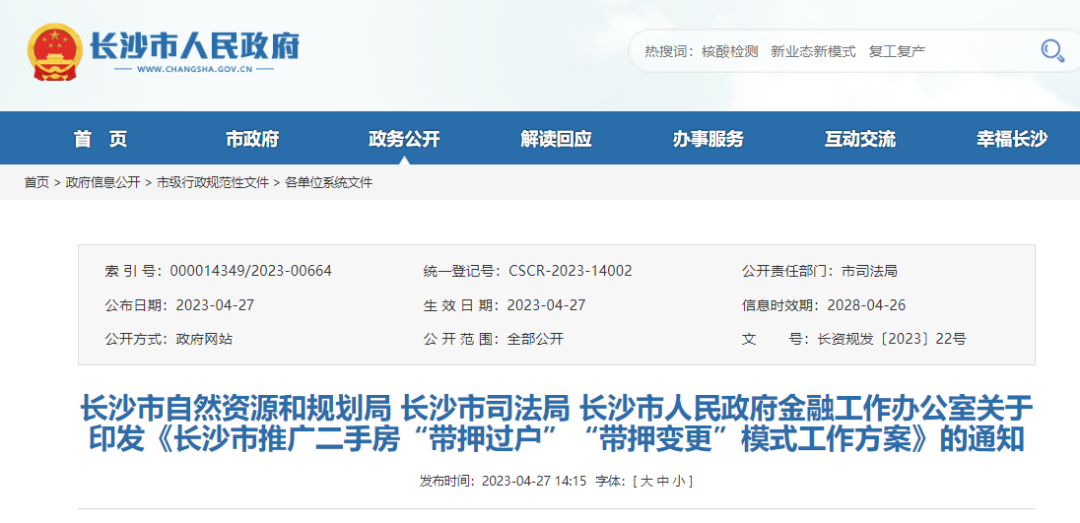Set font size to 小

tap(679, 480)
